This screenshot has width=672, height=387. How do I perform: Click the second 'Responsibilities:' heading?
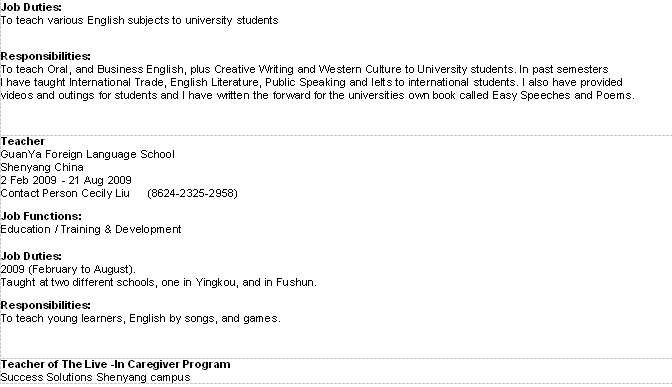click(x=45, y=305)
